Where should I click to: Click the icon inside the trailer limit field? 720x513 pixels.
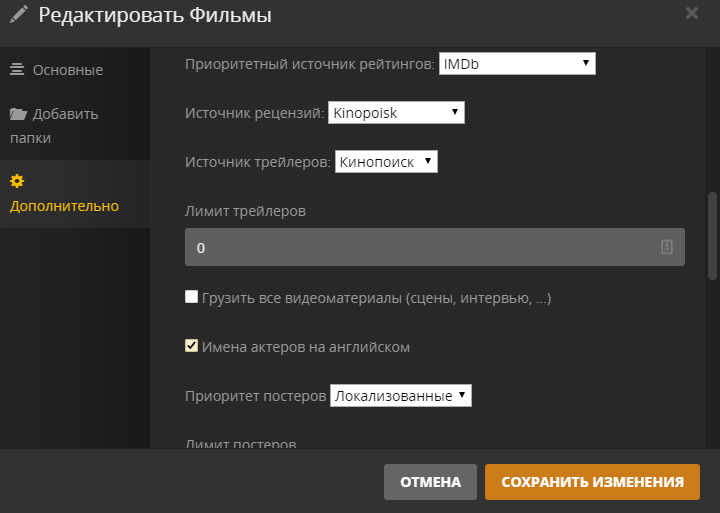(667, 247)
